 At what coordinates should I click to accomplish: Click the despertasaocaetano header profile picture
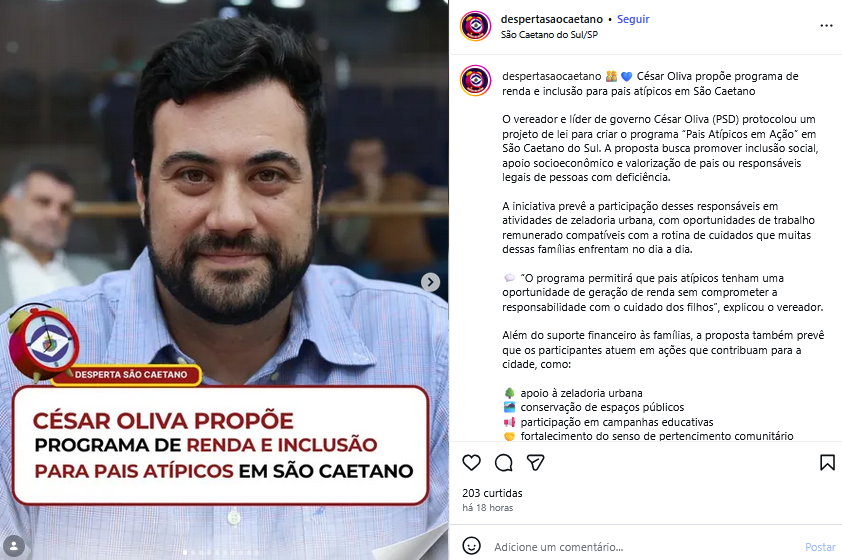[x=475, y=26]
